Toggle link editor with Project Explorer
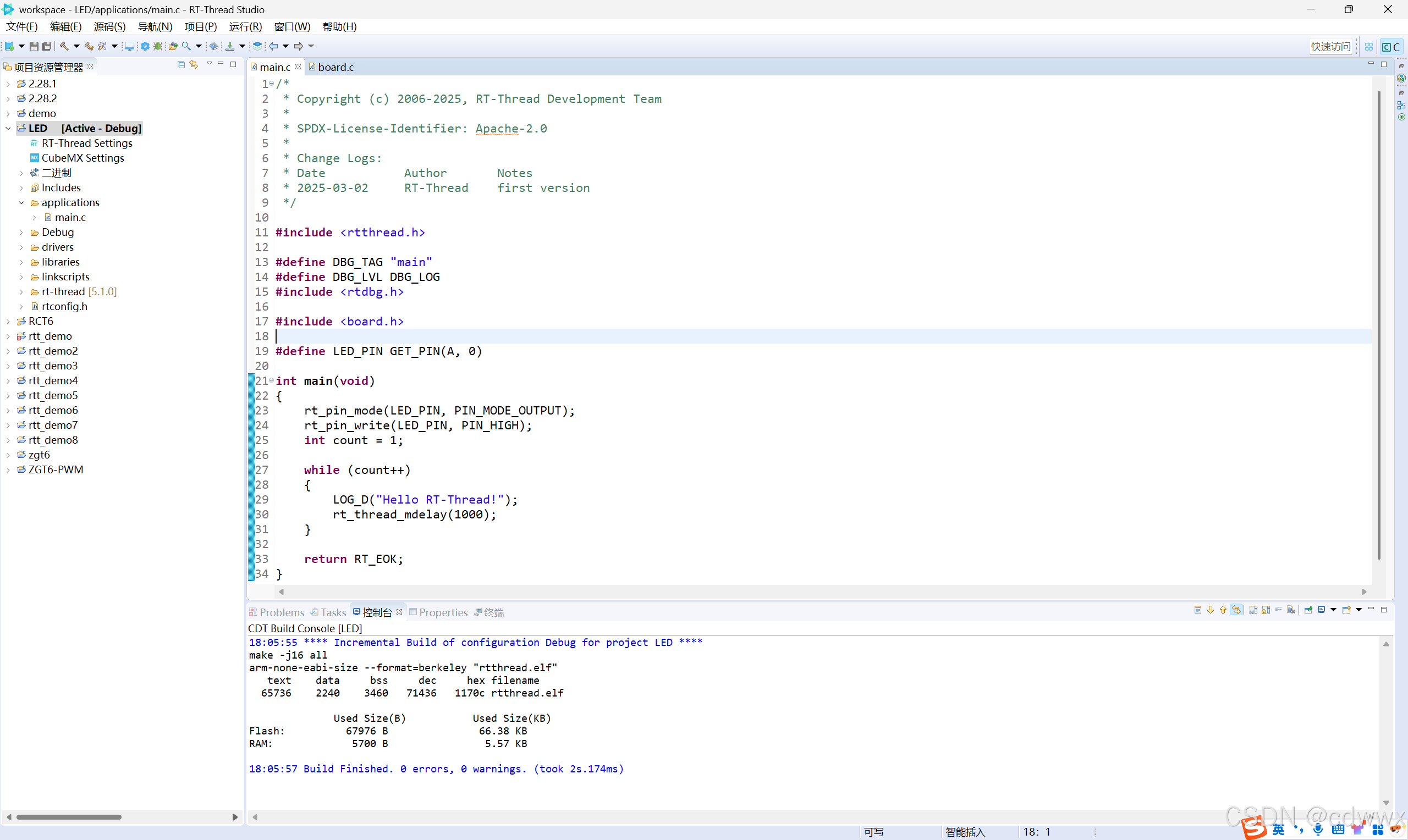This screenshot has height=840, width=1408. point(194,64)
